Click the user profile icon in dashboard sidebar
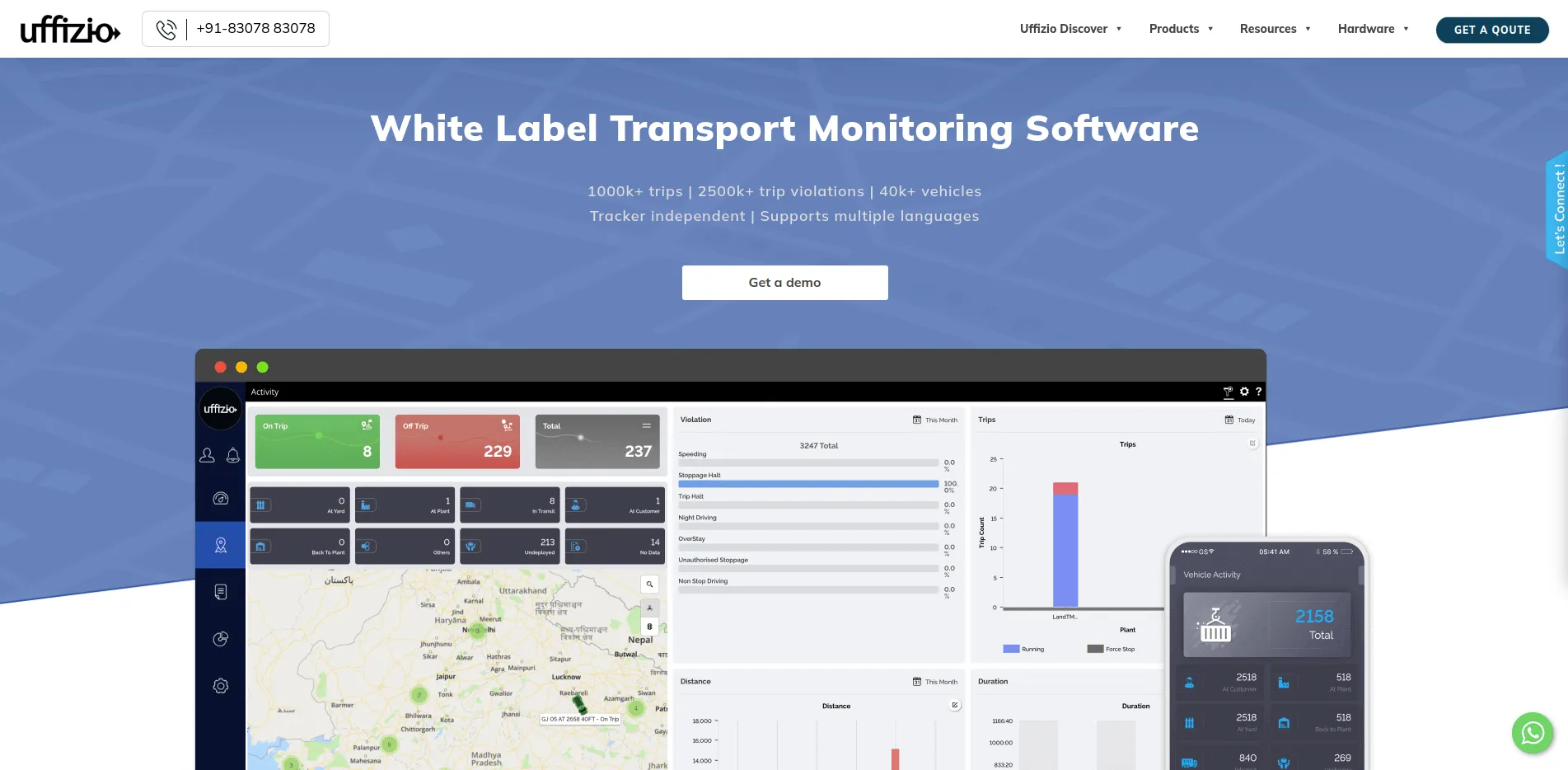Screen dimensions: 1568x770 (208, 455)
